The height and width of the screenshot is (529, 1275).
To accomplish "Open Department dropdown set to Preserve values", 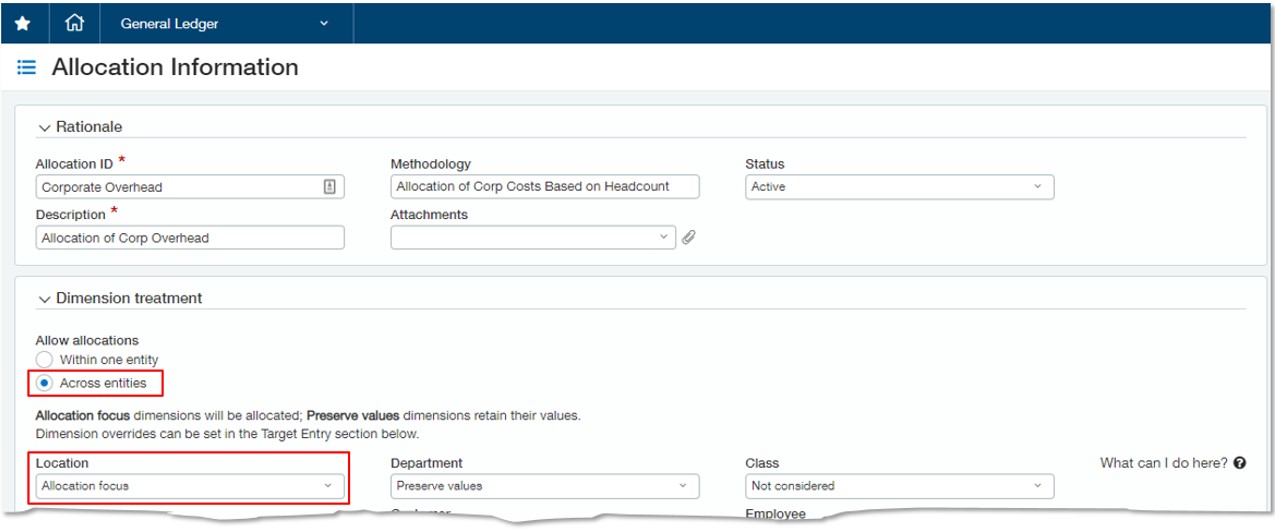I will pyautogui.click(x=545, y=486).
